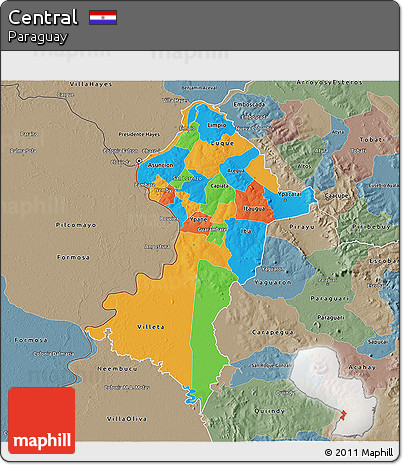Click the 'Capiata' district label
The height and width of the screenshot is (465, 403).
(220, 186)
